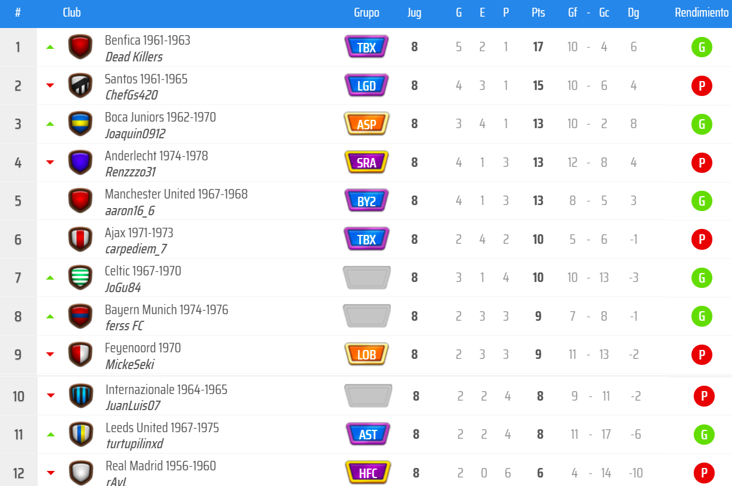The width and height of the screenshot is (732, 486).
Task: Open the TBX group badge beside Benfica
Action: coord(366,47)
